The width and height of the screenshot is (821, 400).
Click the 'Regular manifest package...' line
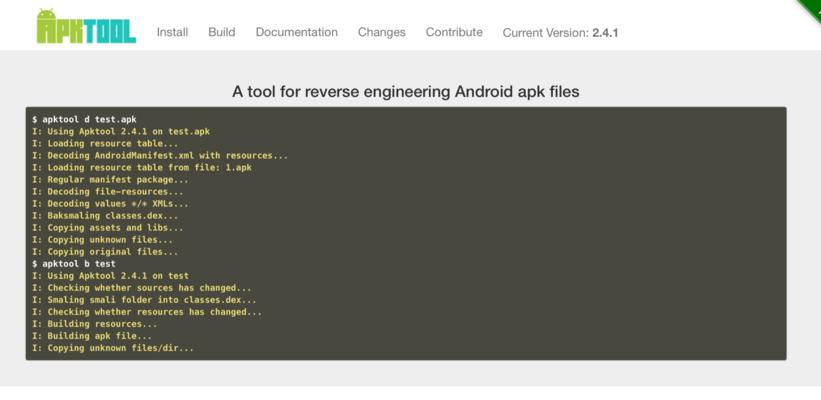point(110,180)
